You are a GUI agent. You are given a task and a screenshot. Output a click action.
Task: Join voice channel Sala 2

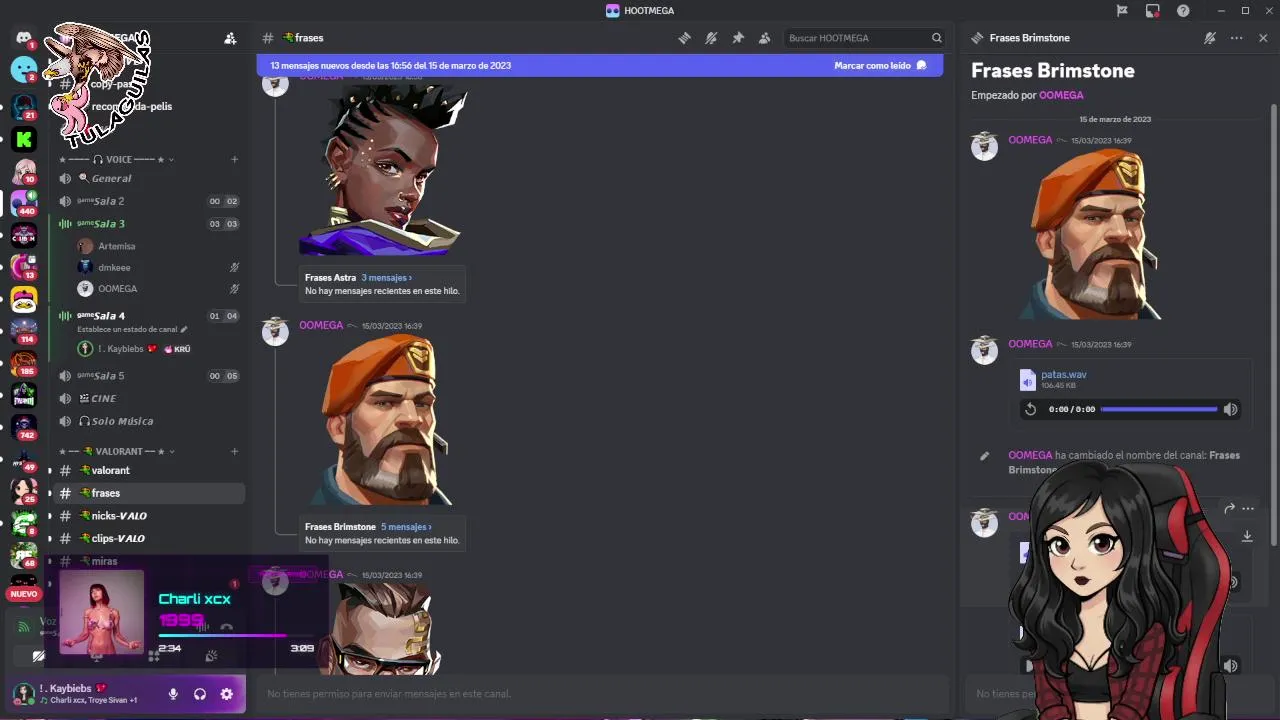(149, 201)
